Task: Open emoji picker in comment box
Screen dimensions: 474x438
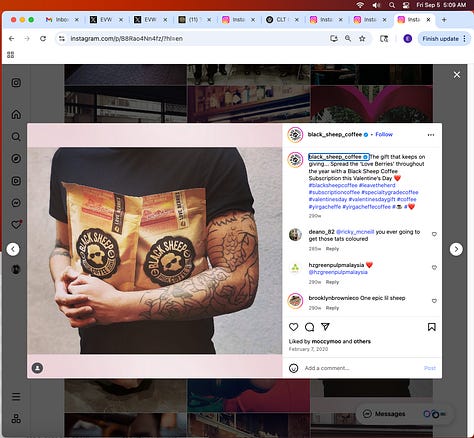Action: point(293,368)
